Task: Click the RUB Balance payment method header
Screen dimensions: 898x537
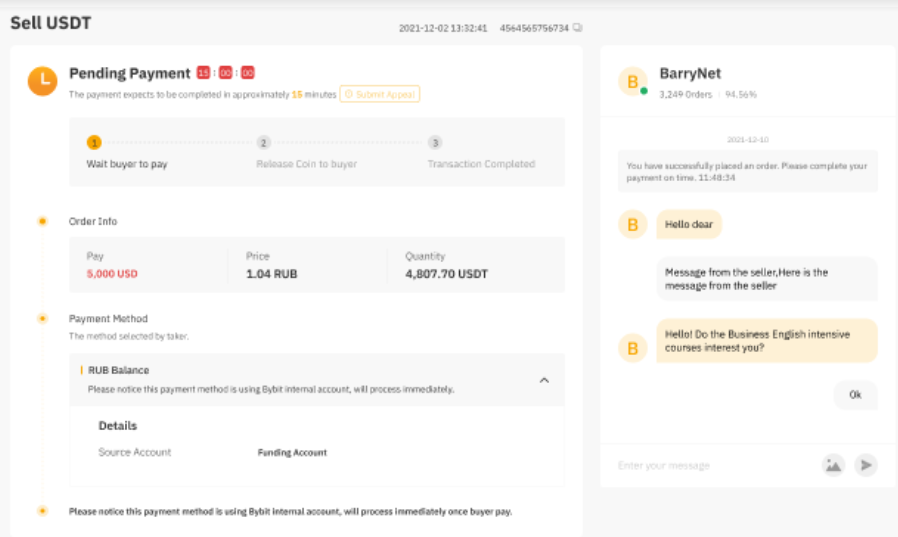Action: [119, 370]
